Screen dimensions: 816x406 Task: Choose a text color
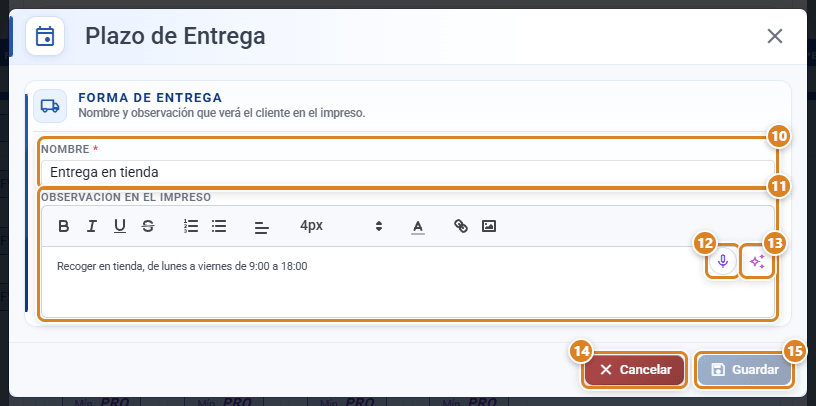pyautogui.click(x=417, y=226)
